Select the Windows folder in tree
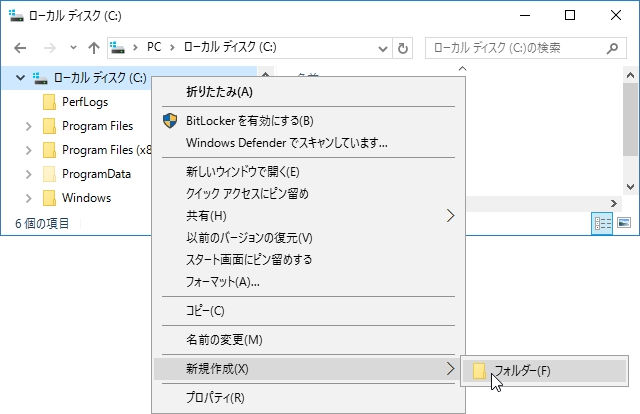Screen dimensions: 640x414 click(87, 198)
